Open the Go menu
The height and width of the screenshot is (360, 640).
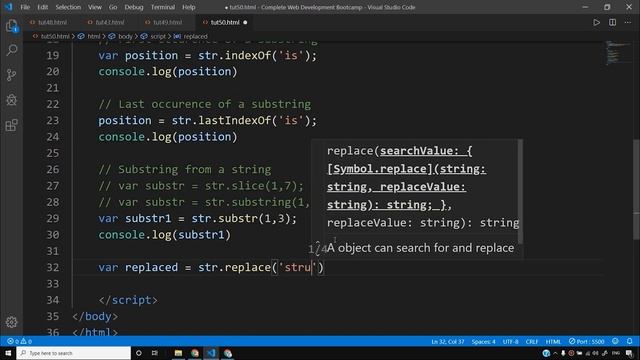[x=113, y=7]
